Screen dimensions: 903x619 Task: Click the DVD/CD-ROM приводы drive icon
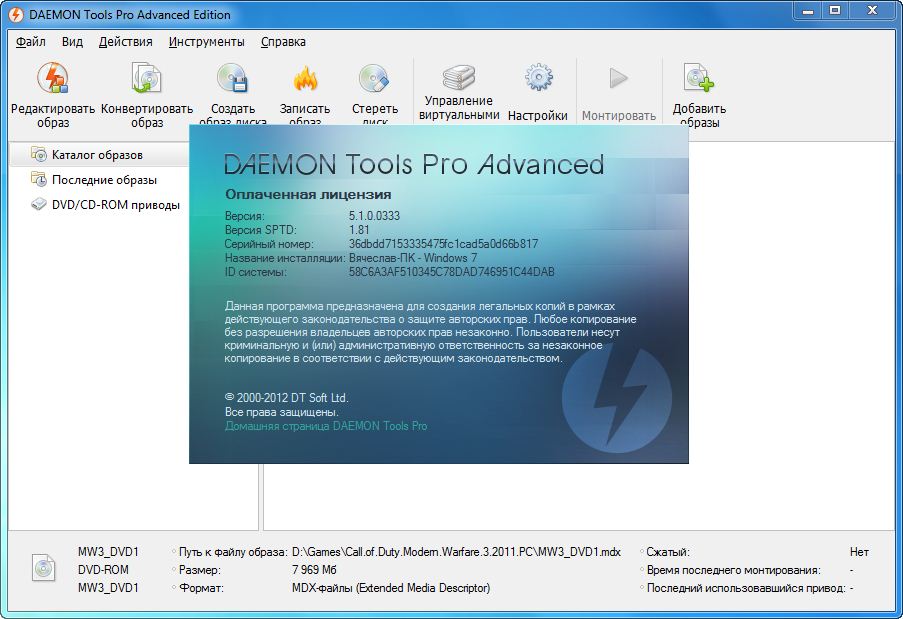click(39, 204)
